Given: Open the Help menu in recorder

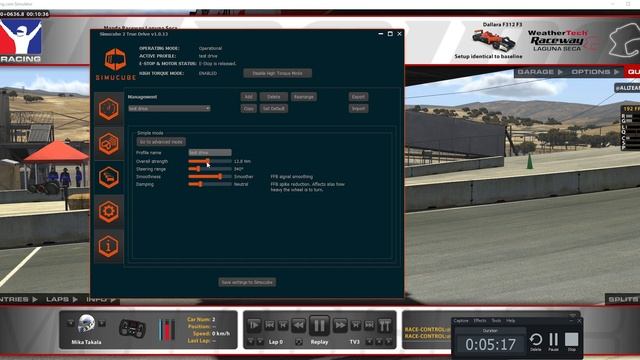Looking at the screenshot, I should [x=510, y=321].
